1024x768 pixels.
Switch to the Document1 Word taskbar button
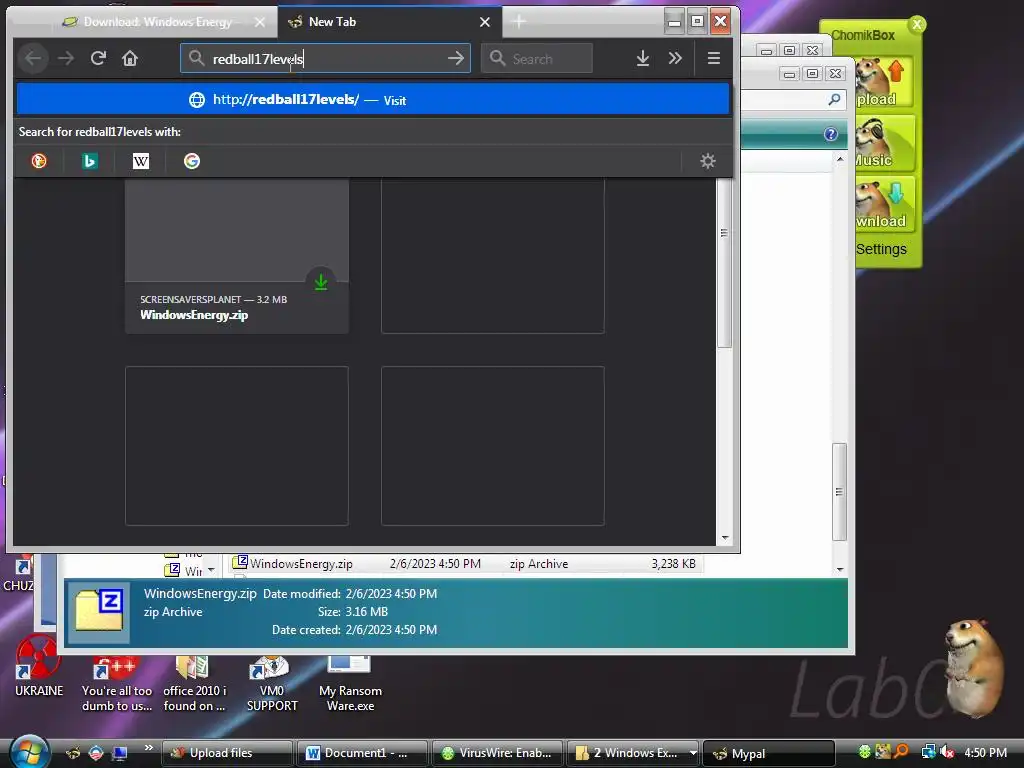point(362,753)
